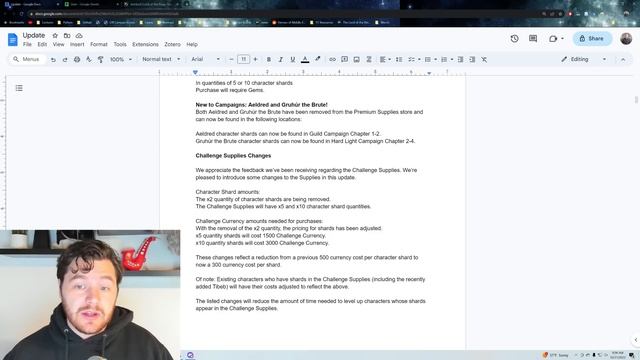The image size is (640, 360).
Task: Click the Share button
Action: pos(592,38)
